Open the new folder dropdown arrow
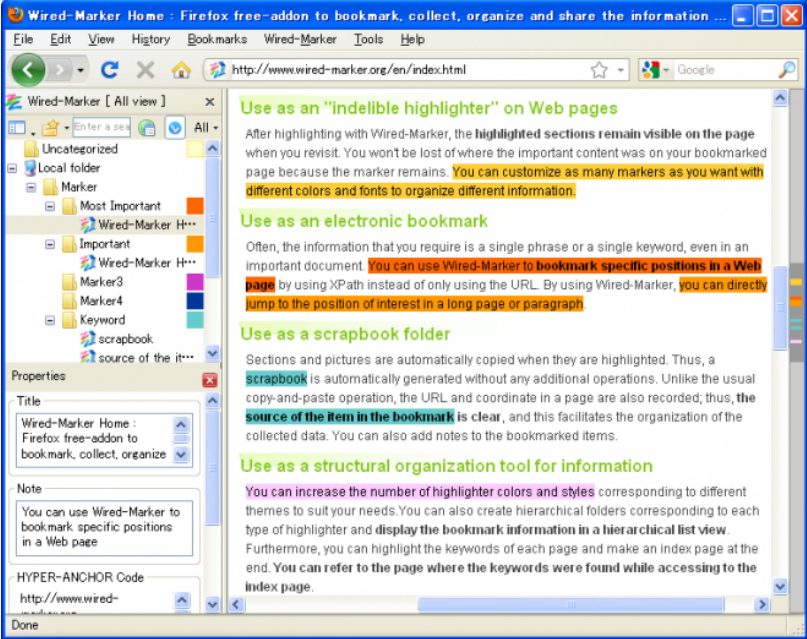807x639 pixels. [66, 128]
